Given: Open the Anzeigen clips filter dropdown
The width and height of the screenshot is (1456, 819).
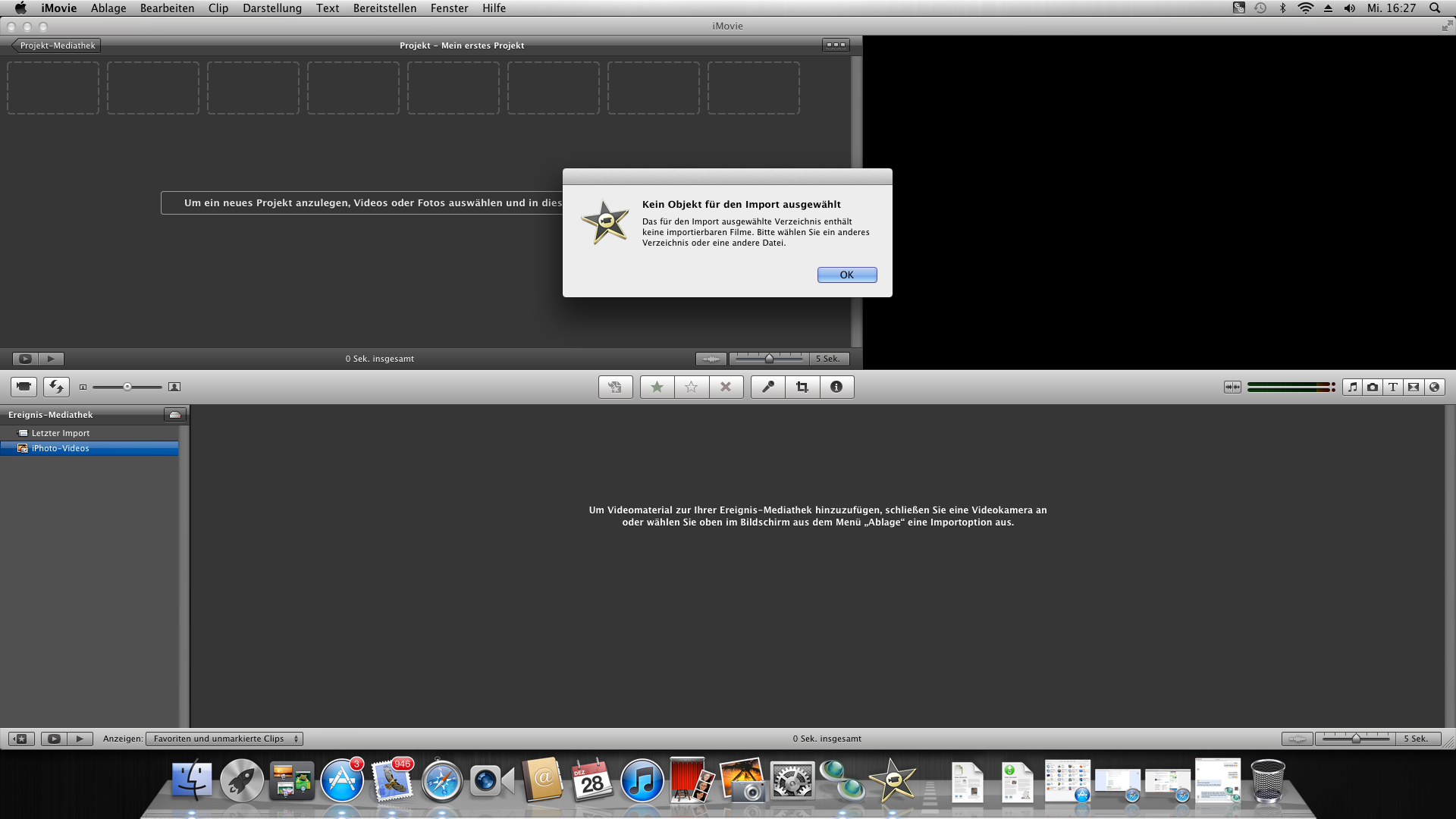Looking at the screenshot, I should coord(224,739).
